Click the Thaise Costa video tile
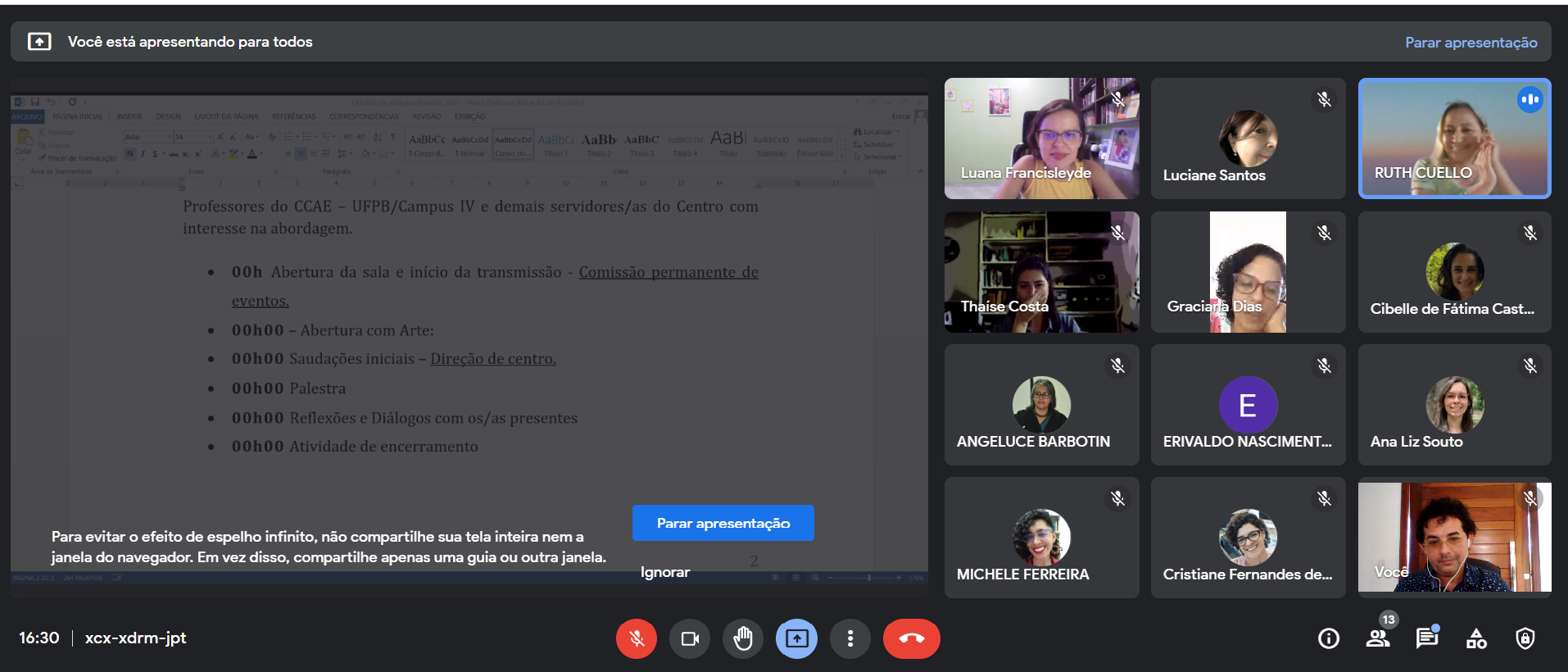 coord(1041,272)
